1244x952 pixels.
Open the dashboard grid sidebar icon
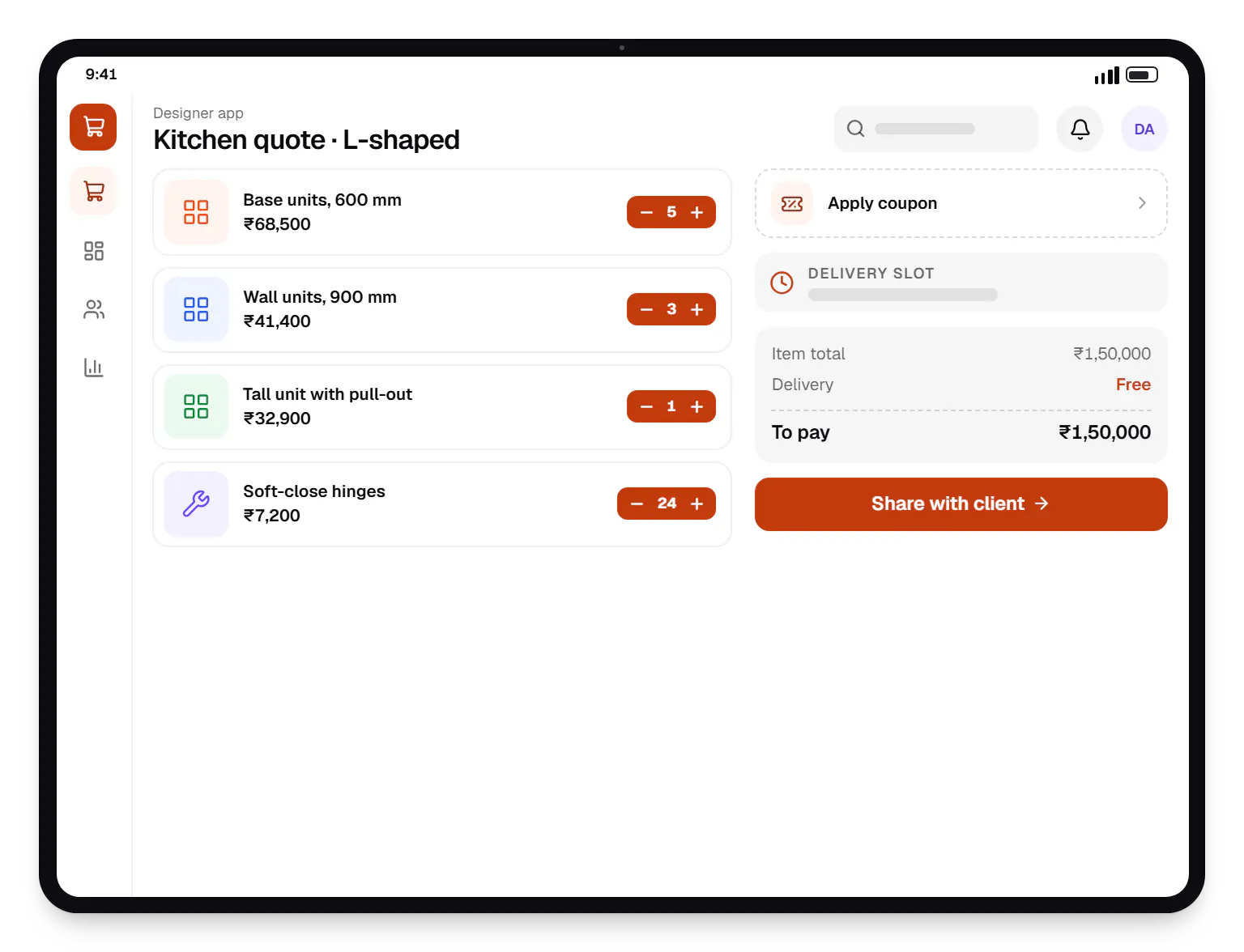(x=94, y=251)
